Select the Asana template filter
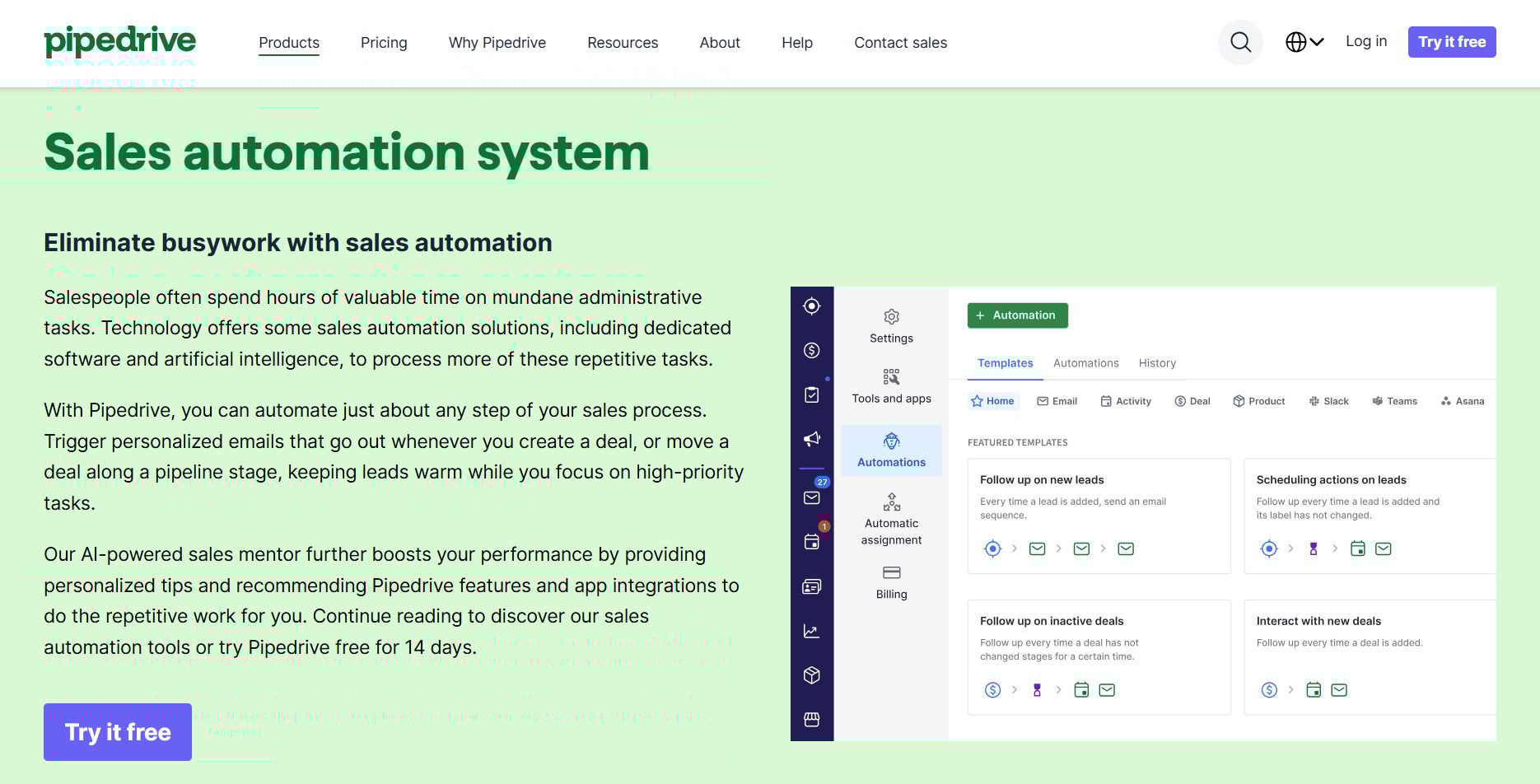 [1463, 401]
